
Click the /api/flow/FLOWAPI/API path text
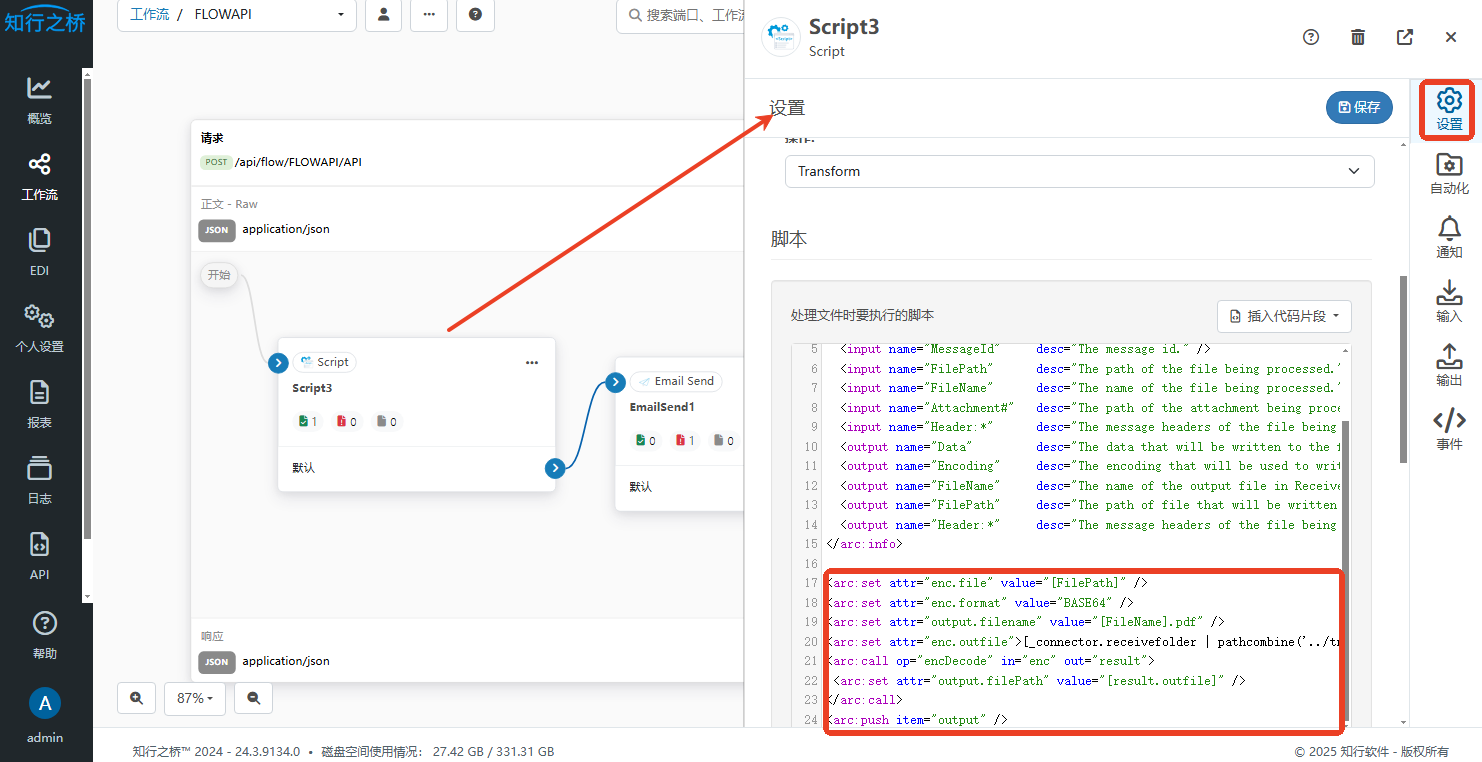tap(298, 162)
